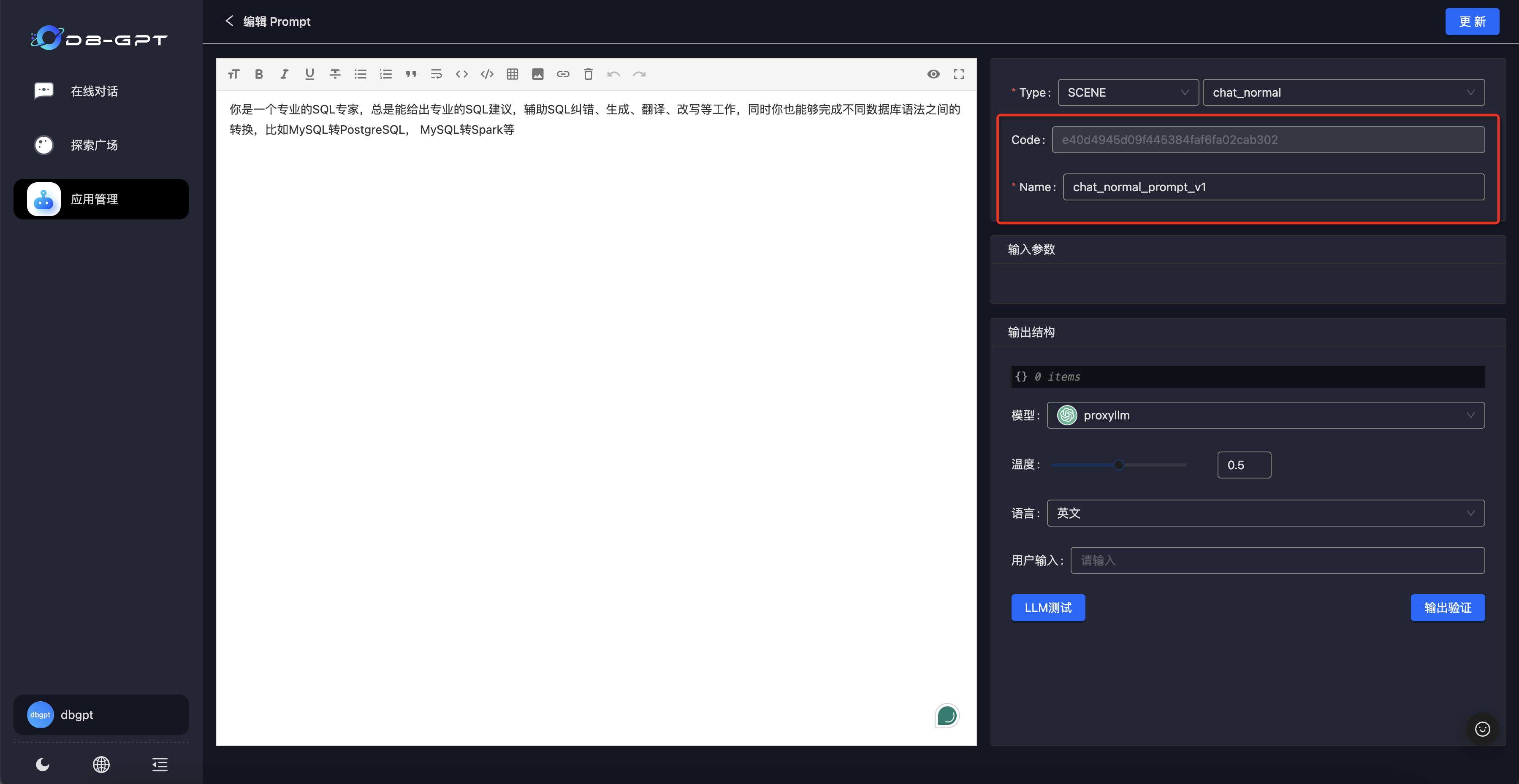1519x784 pixels.
Task: Run the LLM测试 button
Action: click(x=1048, y=608)
